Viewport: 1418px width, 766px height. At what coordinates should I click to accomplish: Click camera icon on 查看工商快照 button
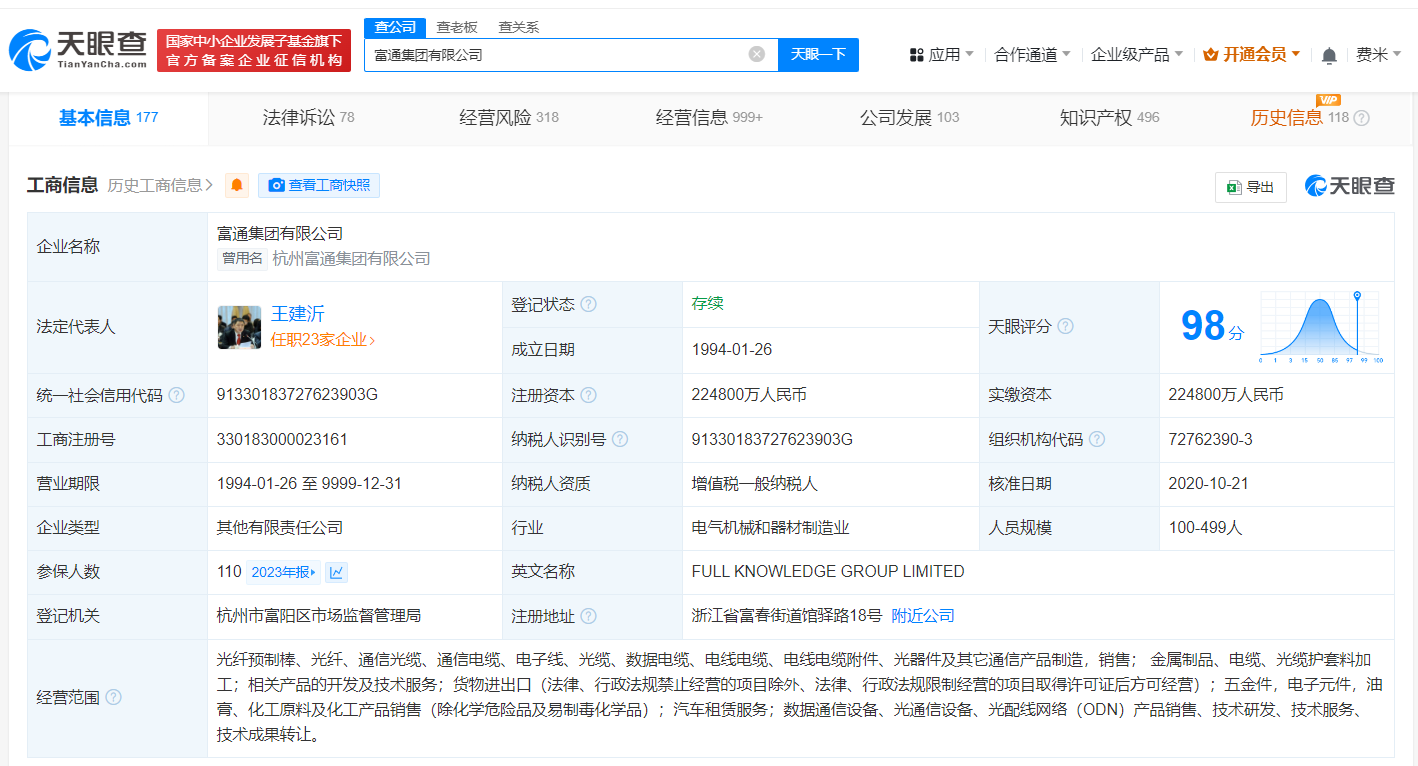277,185
